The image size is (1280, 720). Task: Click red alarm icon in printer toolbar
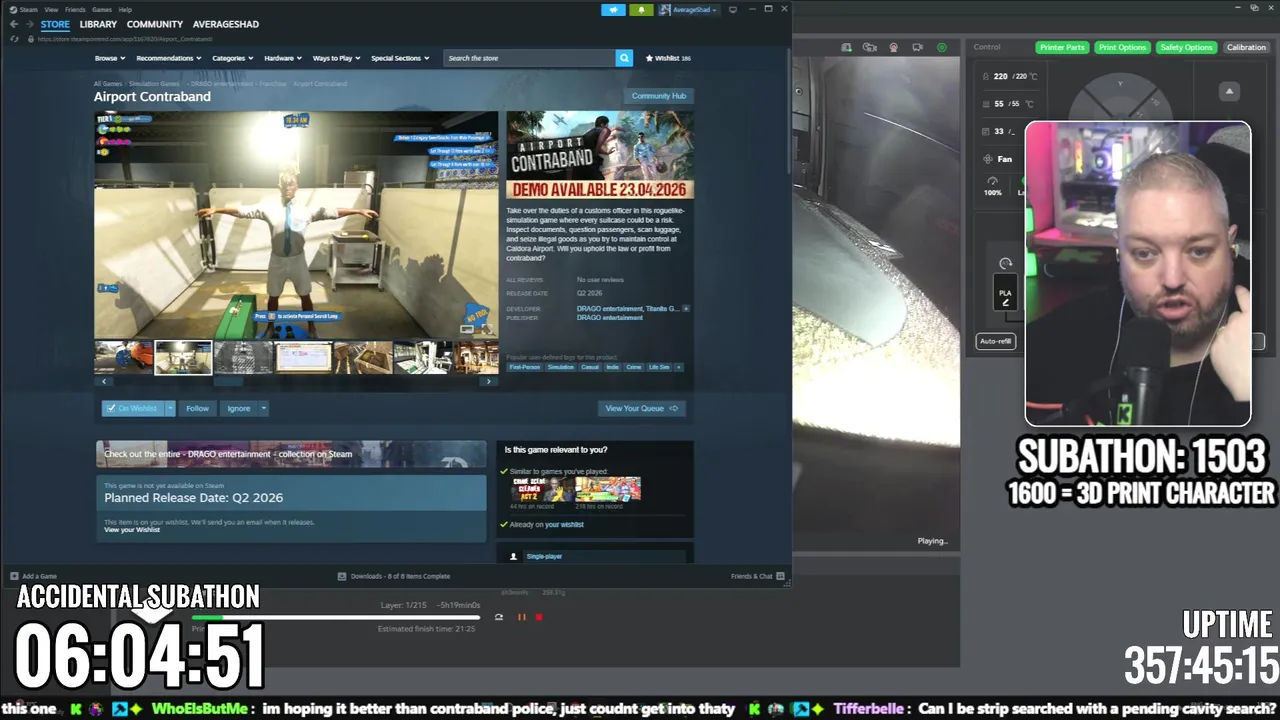(893, 47)
